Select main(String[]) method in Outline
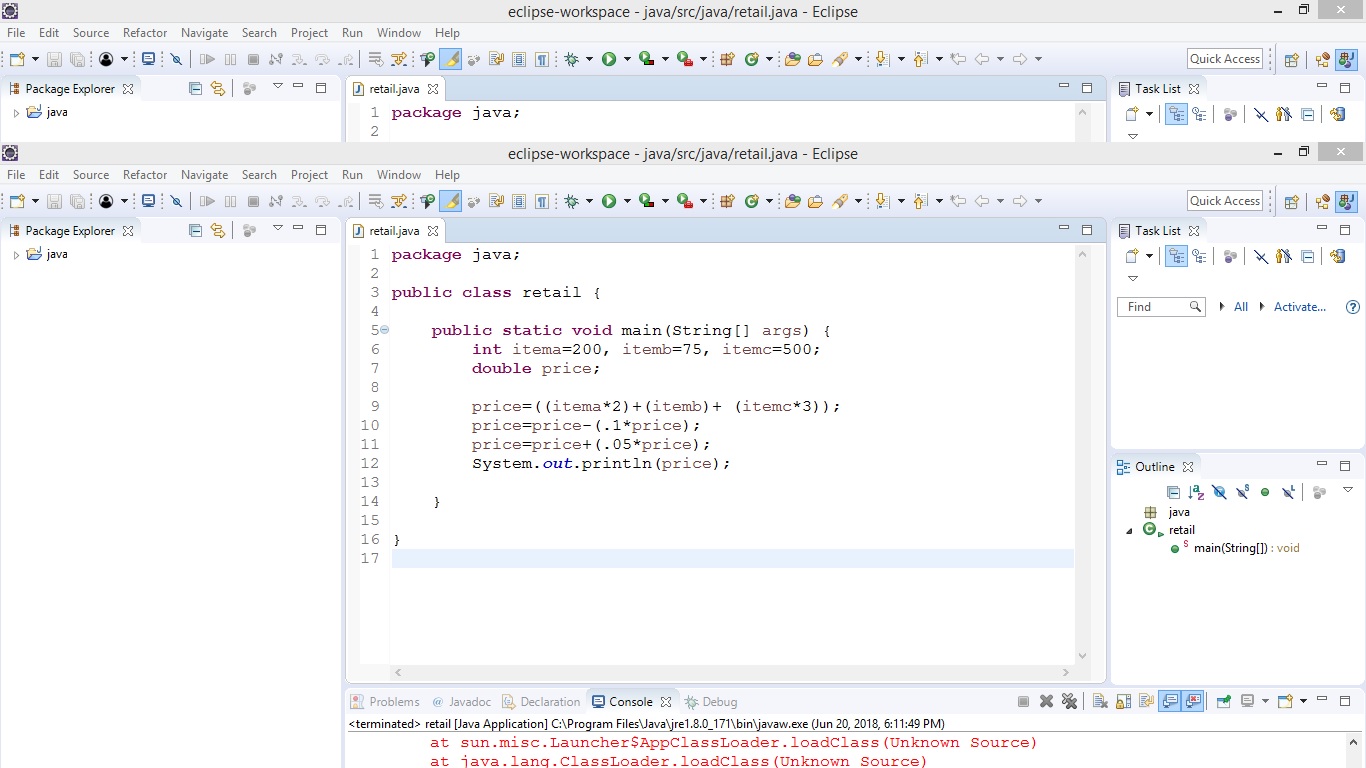The height and width of the screenshot is (768, 1366). 1229,548
